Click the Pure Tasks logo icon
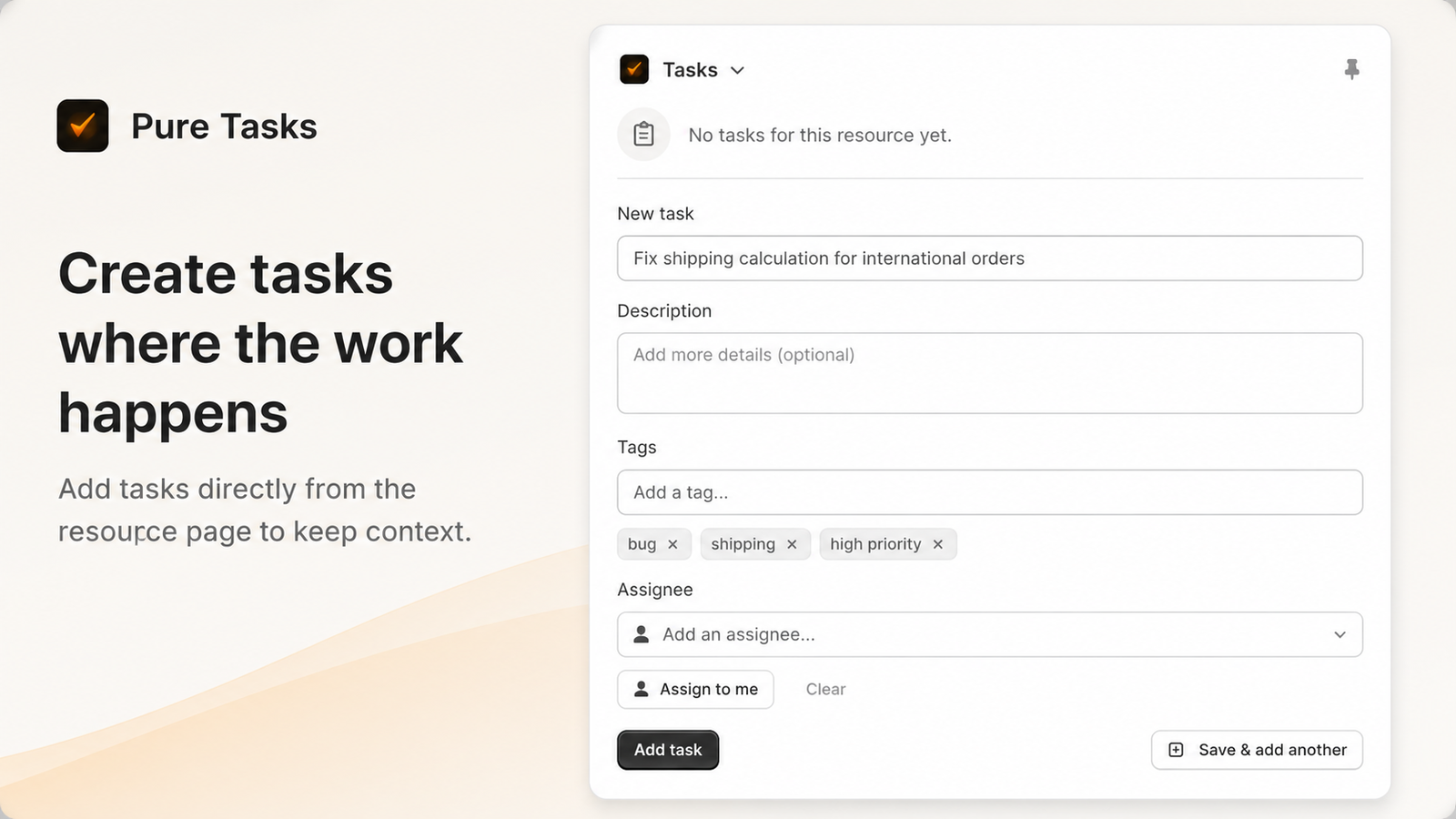1456x819 pixels. [x=83, y=126]
